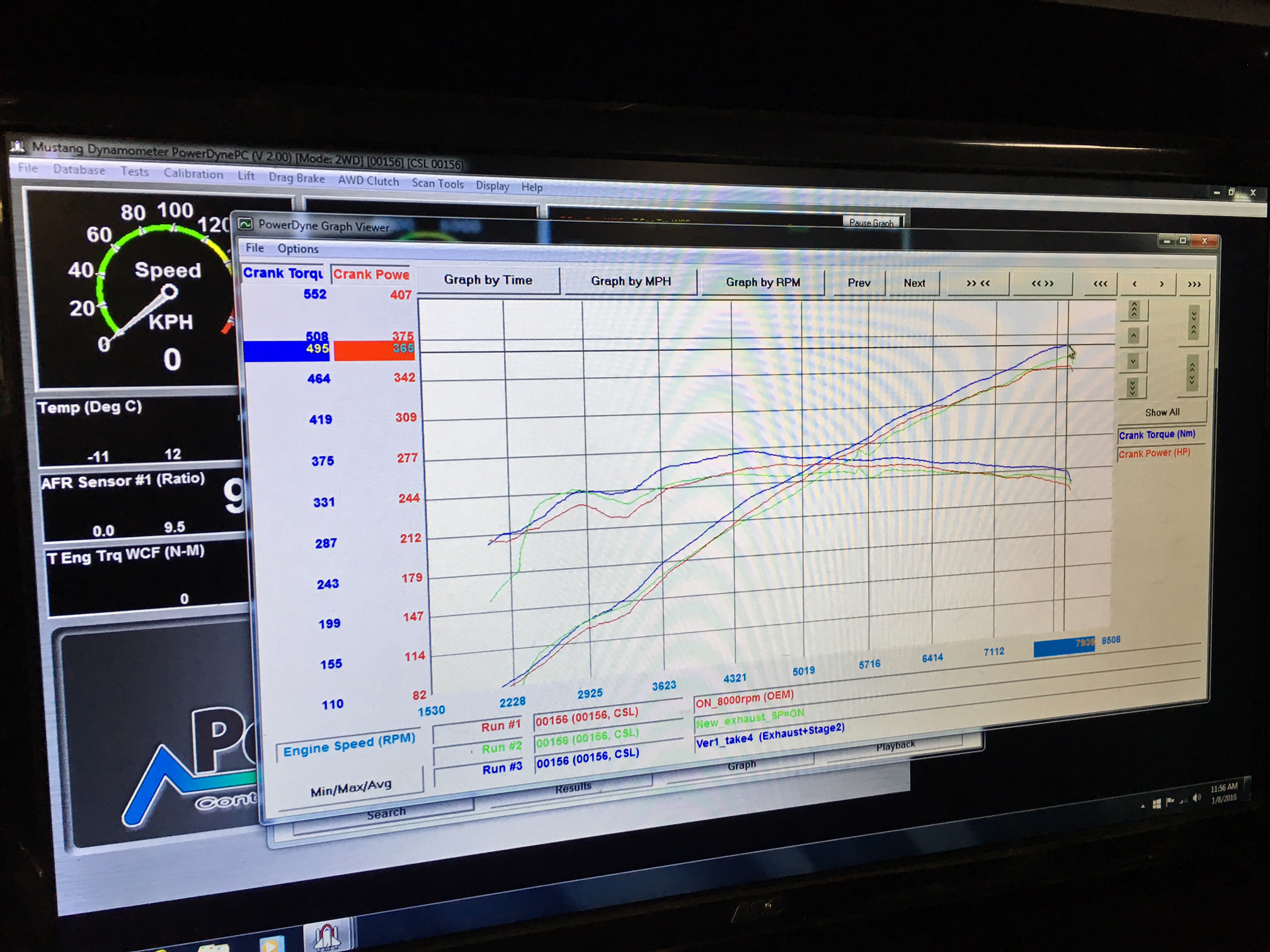The image size is (1270, 952).
Task: Click the Graph by Time button
Action: 488,280
